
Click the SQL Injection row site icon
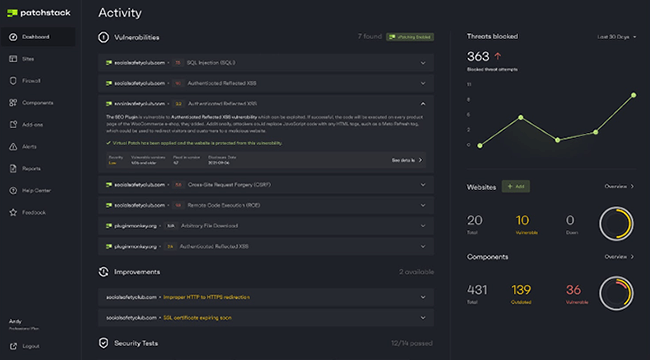tap(109, 63)
